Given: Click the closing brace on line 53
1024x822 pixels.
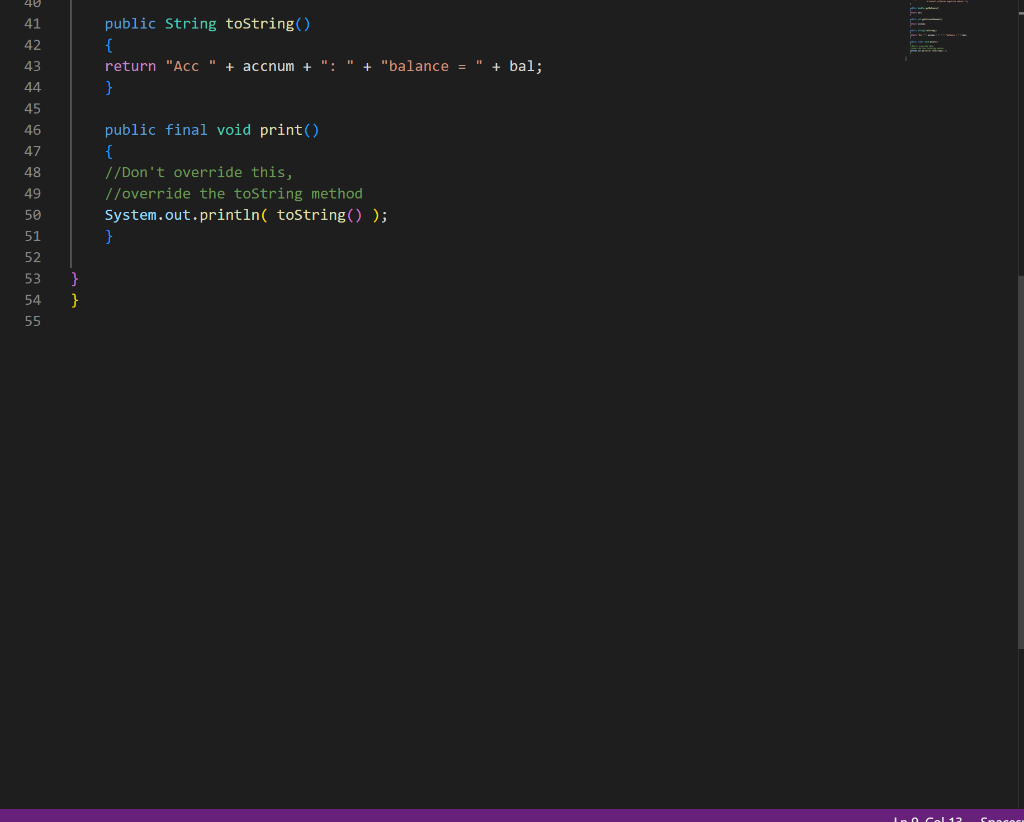Looking at the screenshot, I should coord(75,278).
